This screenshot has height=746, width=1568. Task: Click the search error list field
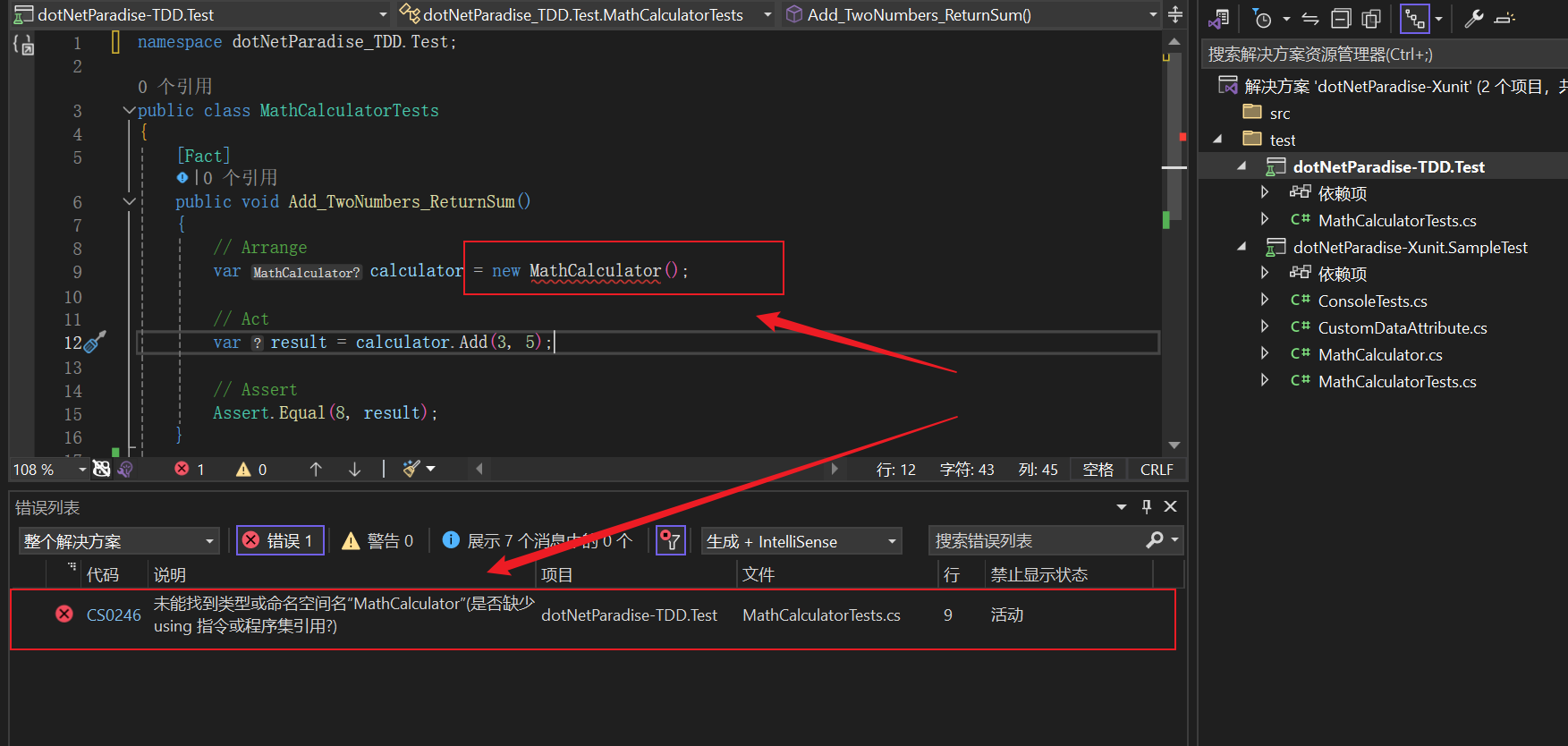point(1038,540)
